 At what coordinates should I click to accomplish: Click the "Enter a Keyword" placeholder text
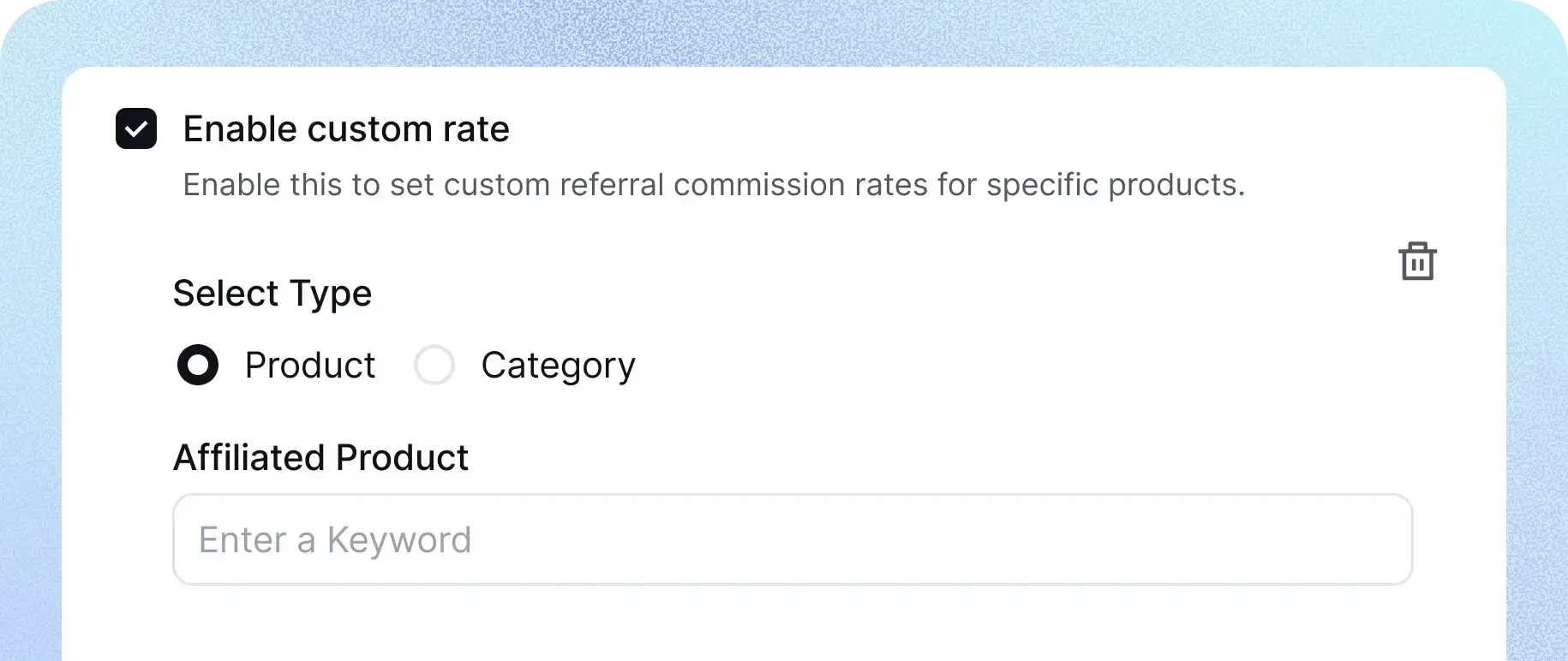(x=335, y=540)
